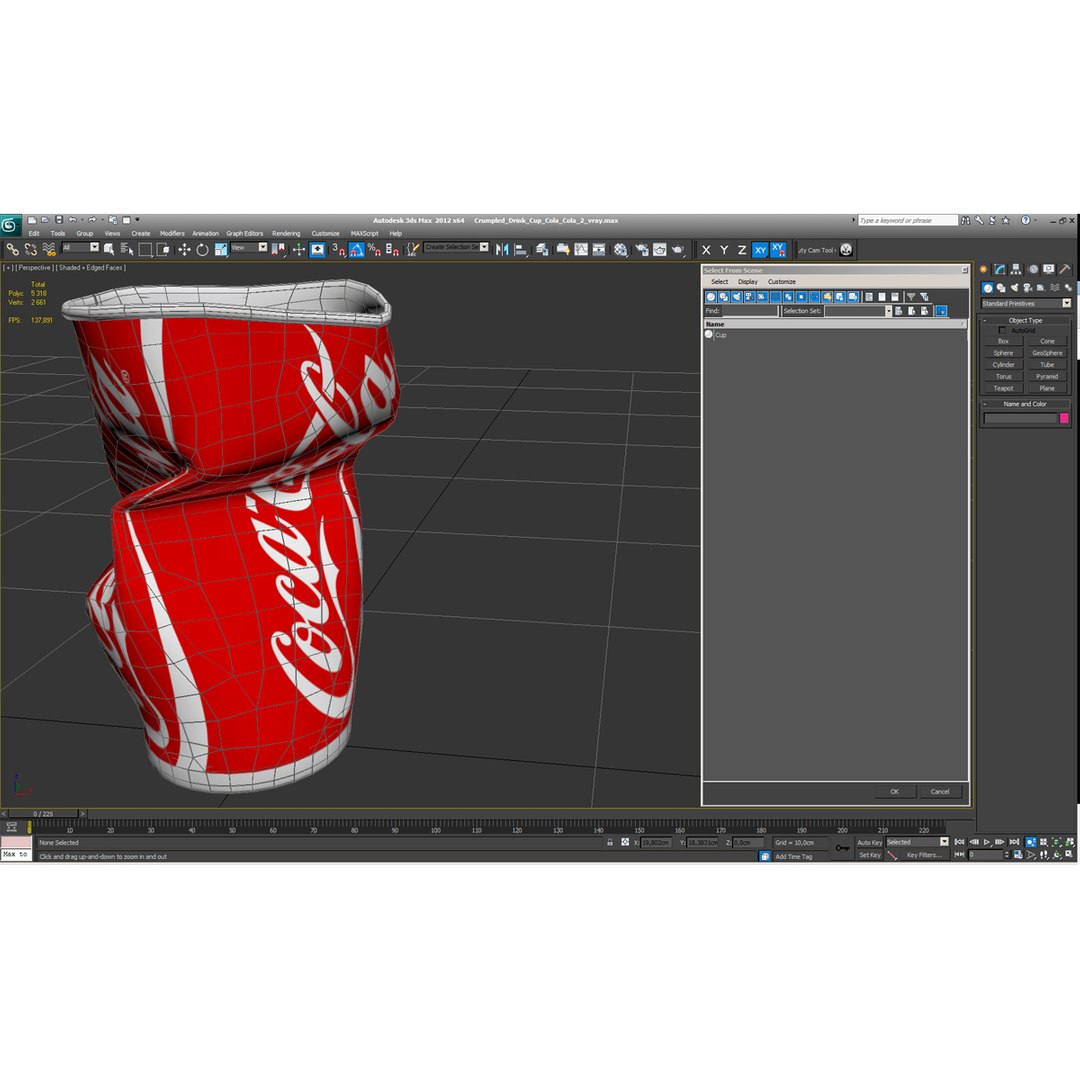1080x1080 pixels.
Task: Switch to the Utilities hammer tab
Action: coord(1065,269)
